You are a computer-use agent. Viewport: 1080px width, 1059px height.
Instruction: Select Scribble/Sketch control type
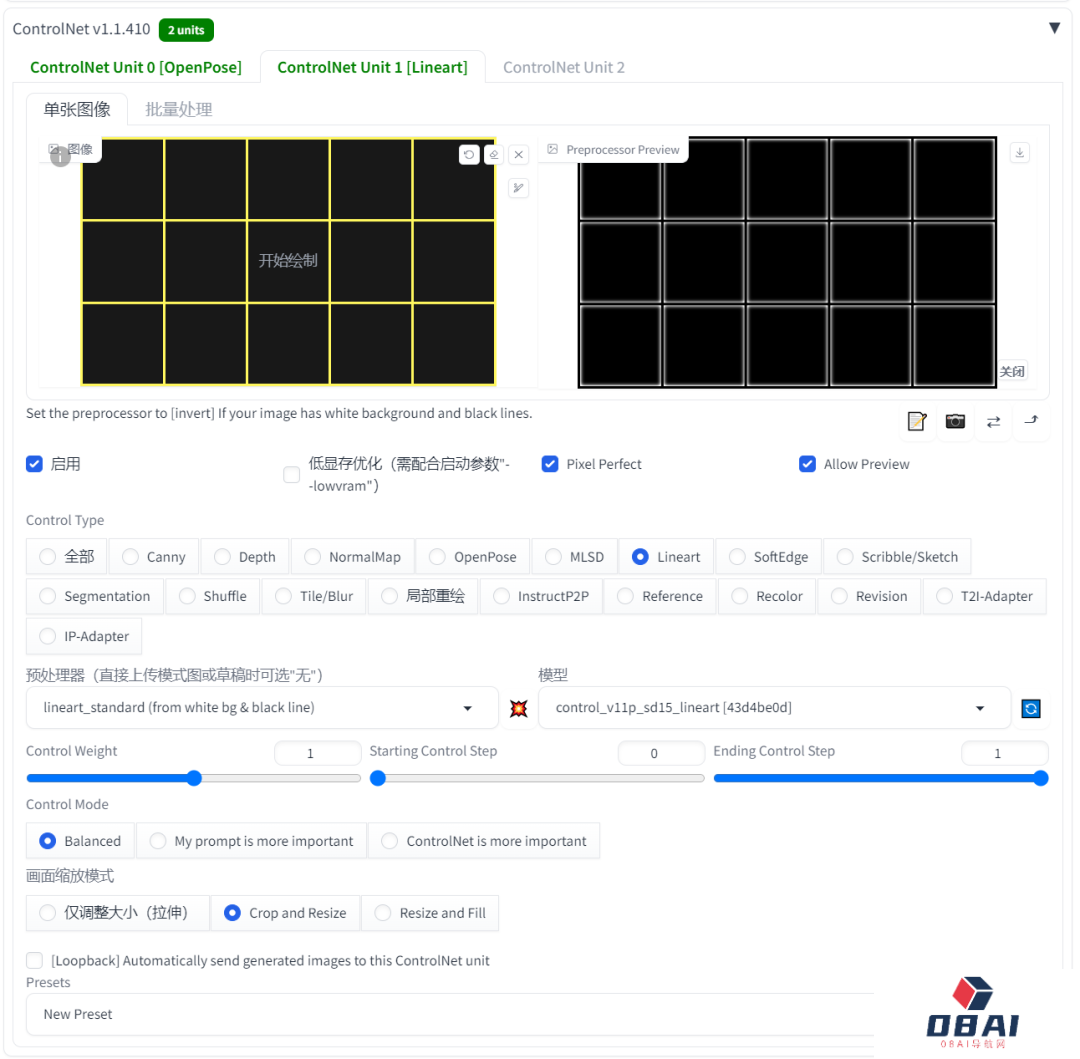pyautogui.click(x=897, y=556)
